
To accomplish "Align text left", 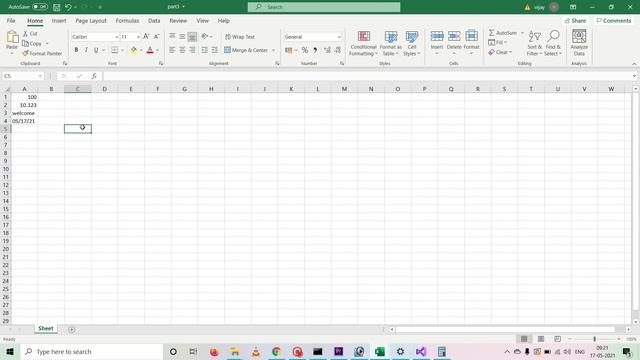I will click(172, 50).
